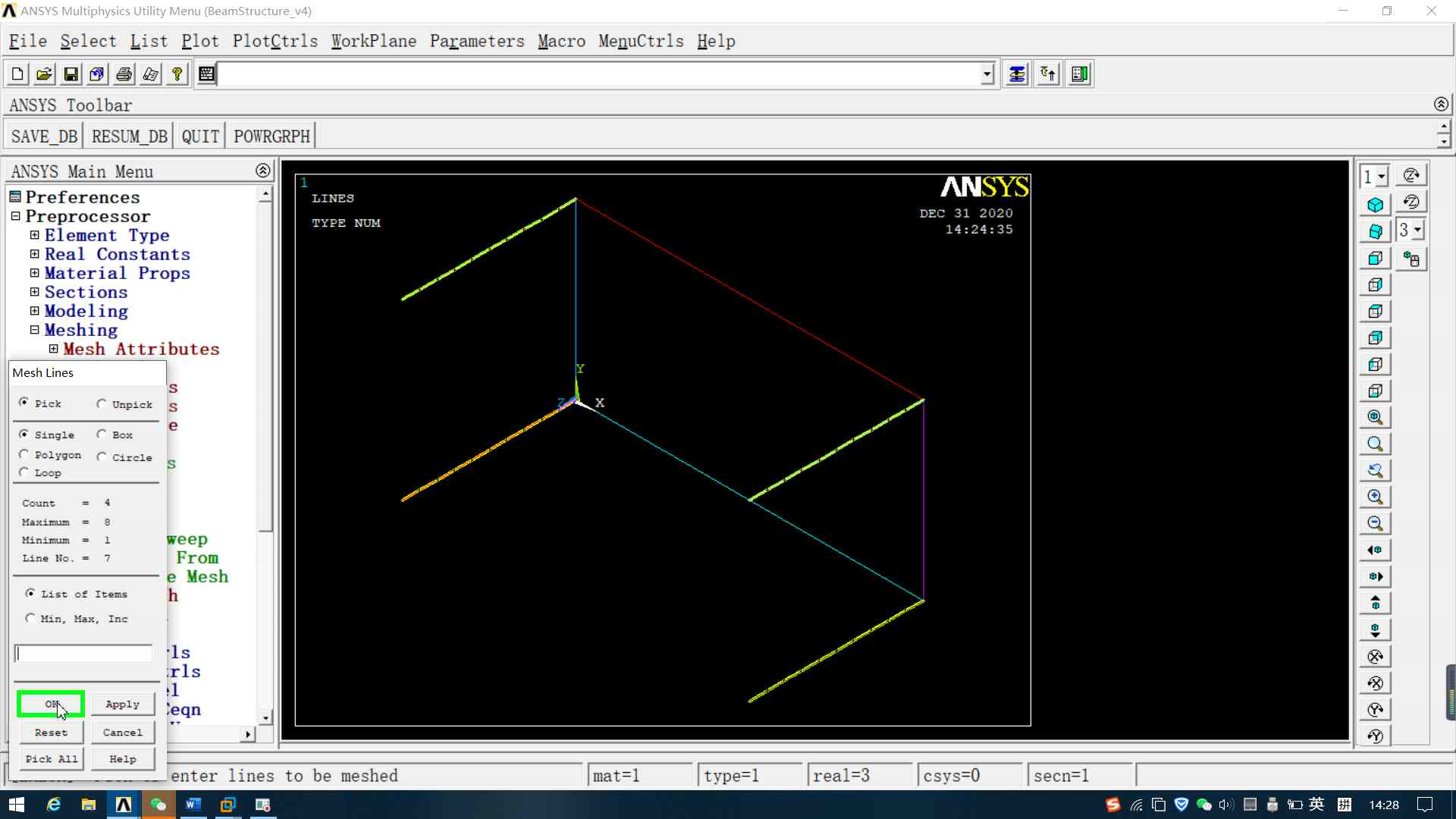Expand the Element Type tree node

click(34, 235)
